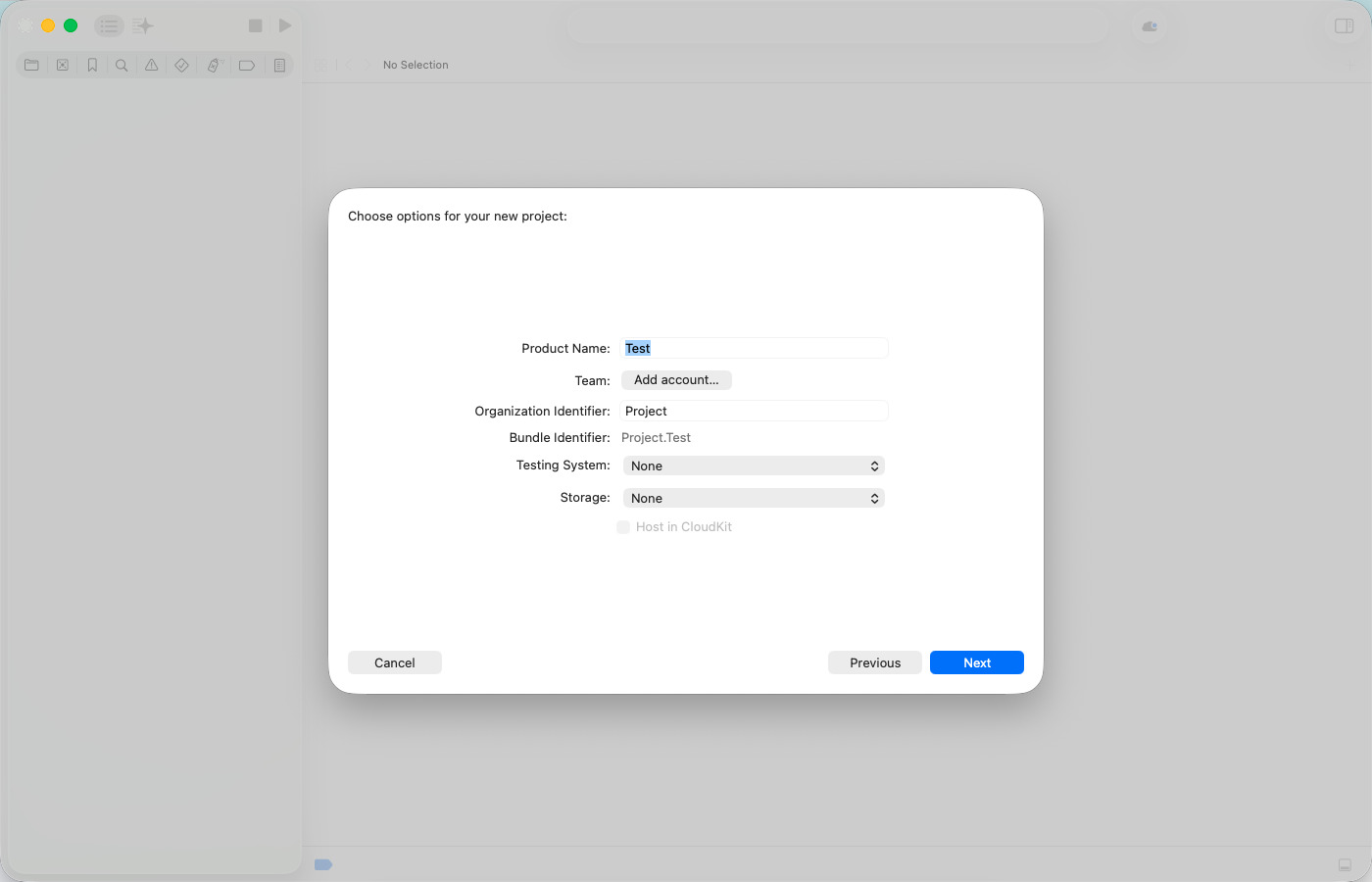Show the Issue navigator warning icon
The width and height of the screenshot is (1372, 882).
click(x=152, y=66)
